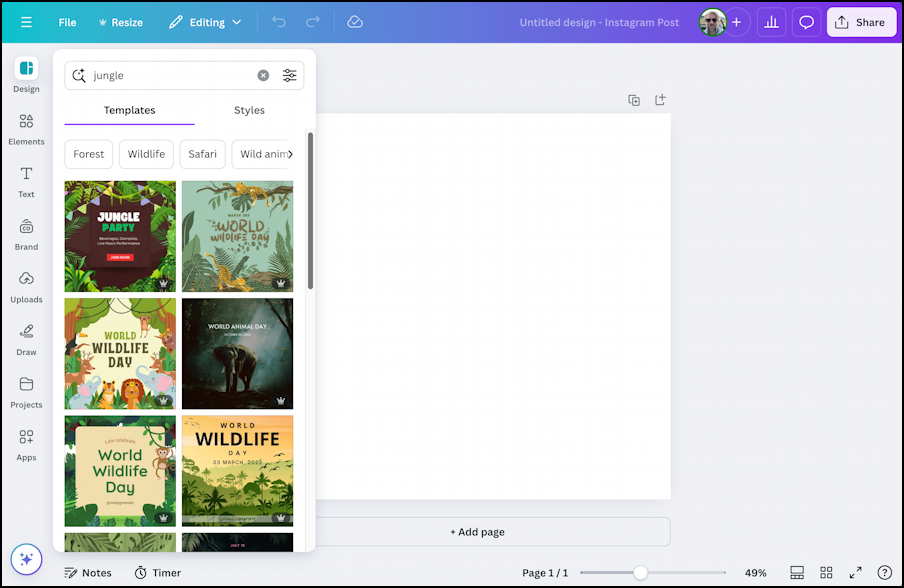Open the Editing mode dropdown

click(x=205, y=22)
